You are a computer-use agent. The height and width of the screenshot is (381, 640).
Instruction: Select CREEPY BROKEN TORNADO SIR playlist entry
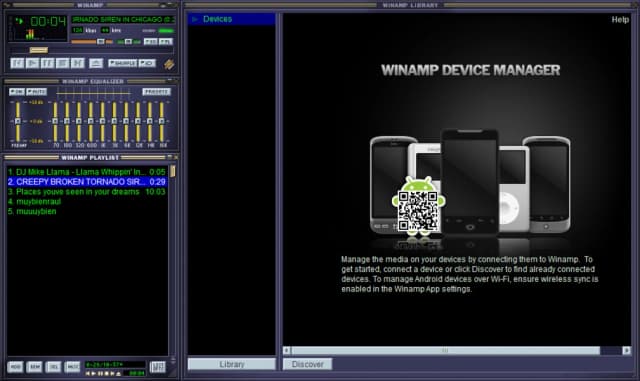[87, 182]
